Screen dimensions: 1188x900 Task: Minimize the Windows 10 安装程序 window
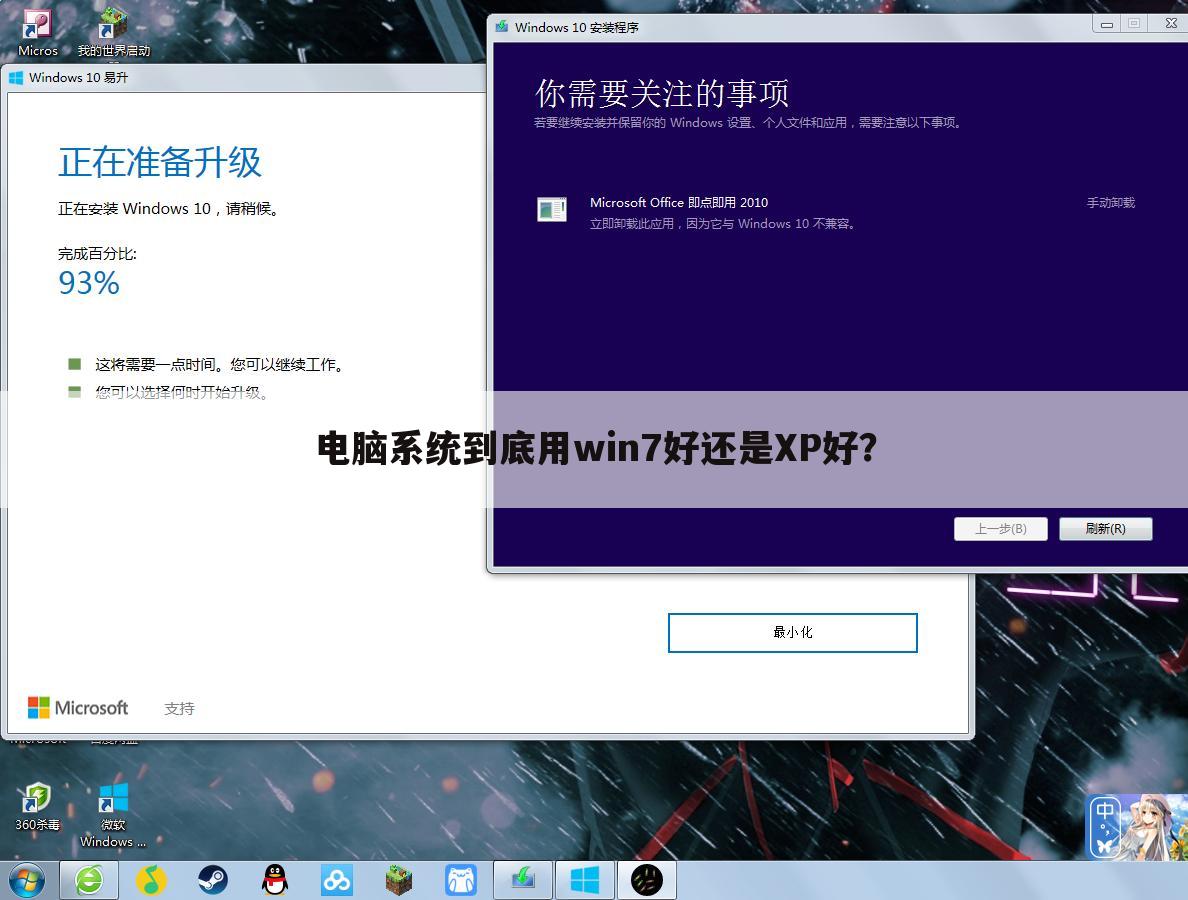[1106, 24]
